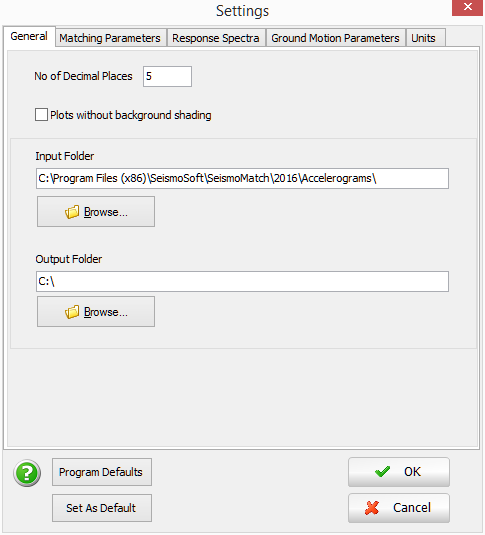
Task: Click the green help question mark icon
Action: tap(27, 473)
